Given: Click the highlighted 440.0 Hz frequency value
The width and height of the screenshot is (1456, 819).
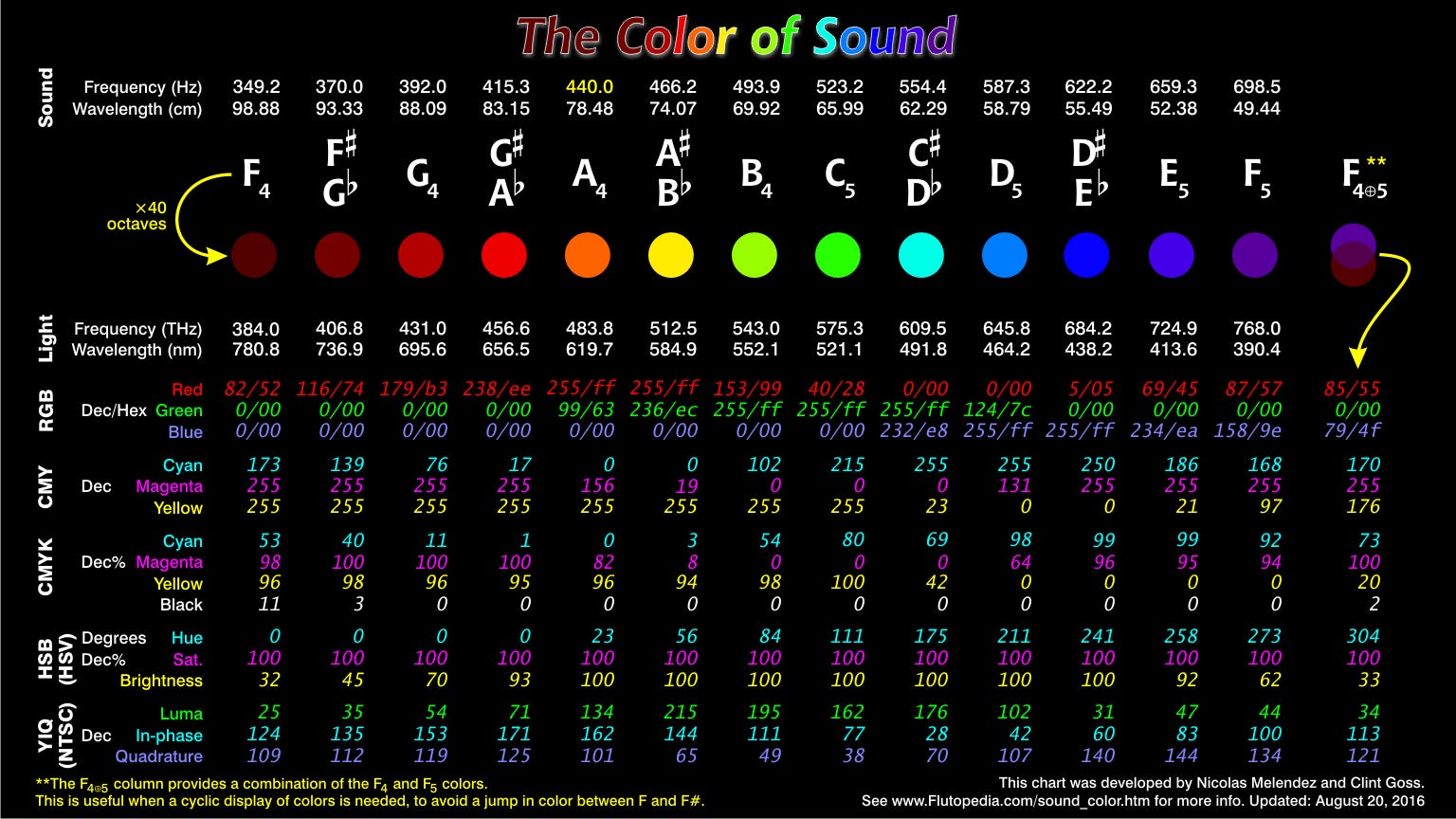Looking at the screenshot, I should (590, 86).
